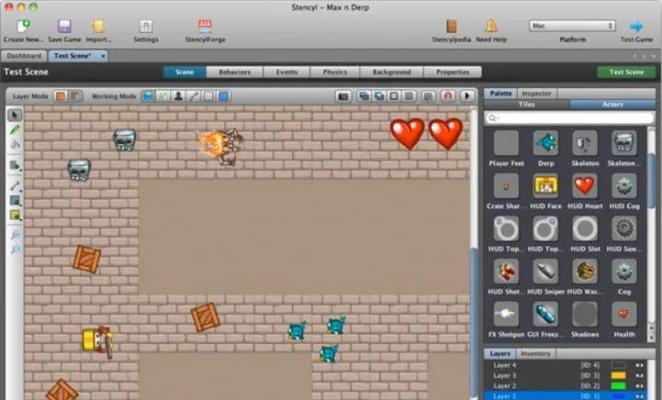The width and height of the screenshot is (662, 400).
Task: Open the Behaviors tab
Action: coord(235,72)
